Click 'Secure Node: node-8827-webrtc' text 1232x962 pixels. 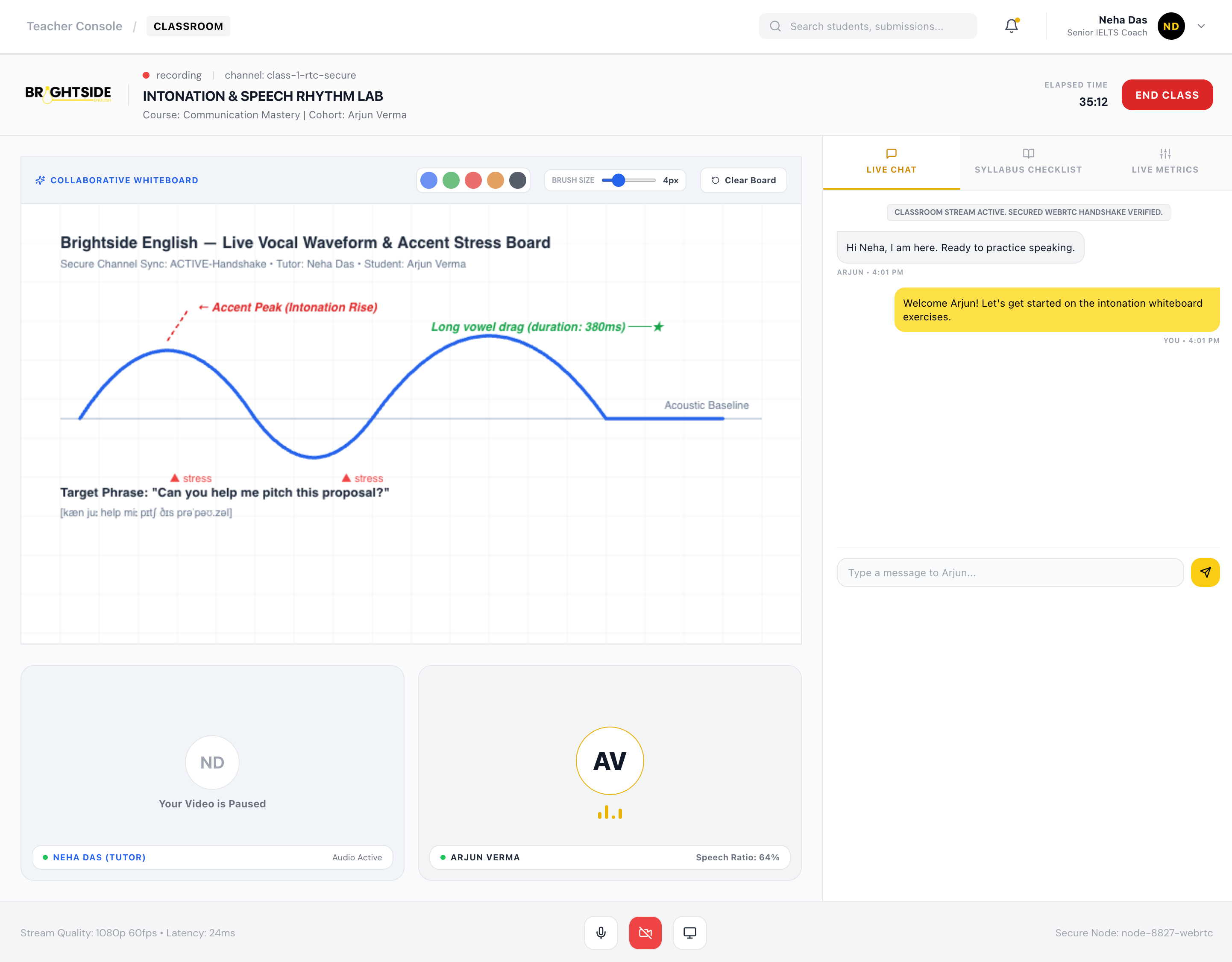[1134, 933]
